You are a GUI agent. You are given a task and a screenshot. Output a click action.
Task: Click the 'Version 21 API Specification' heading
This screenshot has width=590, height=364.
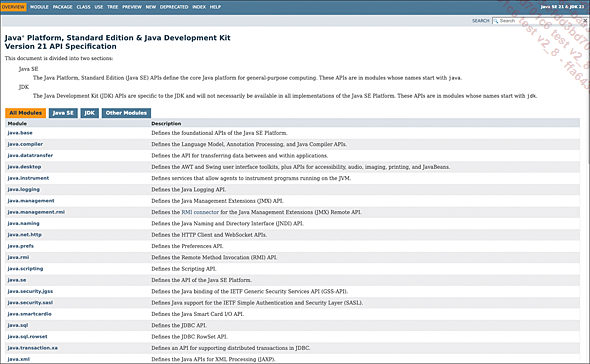[61, 46]
